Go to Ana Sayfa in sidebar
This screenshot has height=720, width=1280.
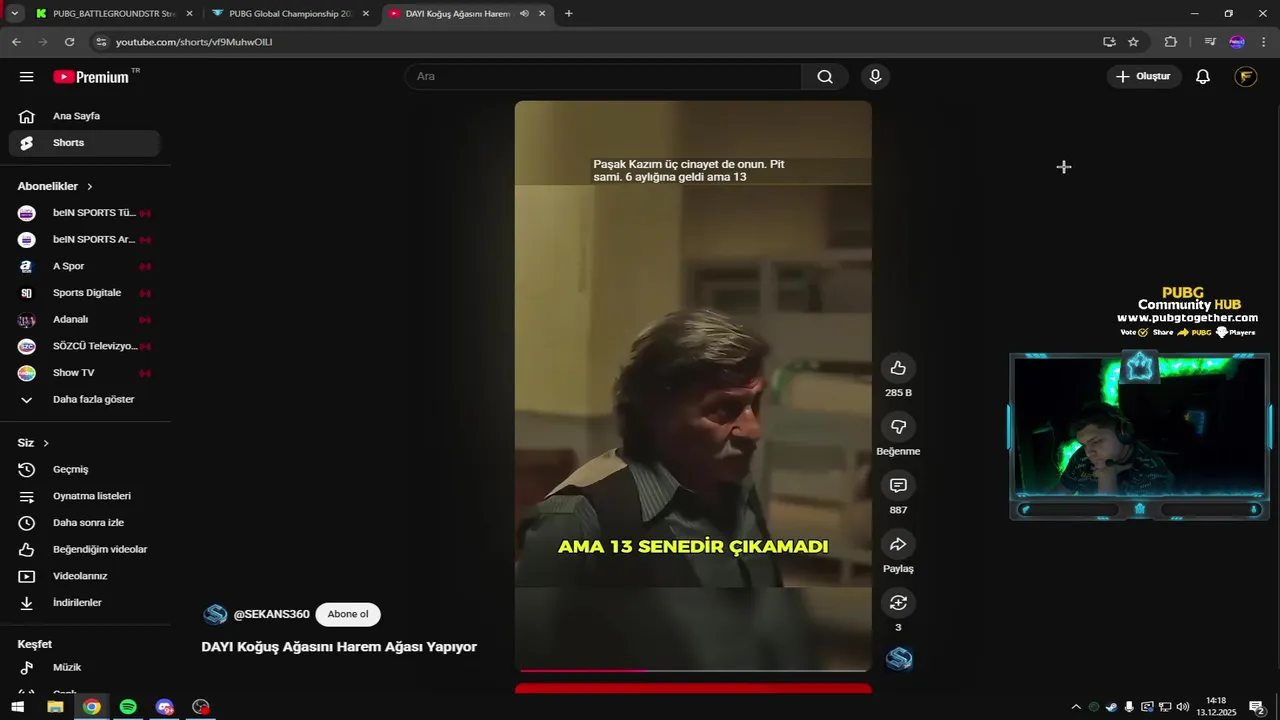coord(84,116)
